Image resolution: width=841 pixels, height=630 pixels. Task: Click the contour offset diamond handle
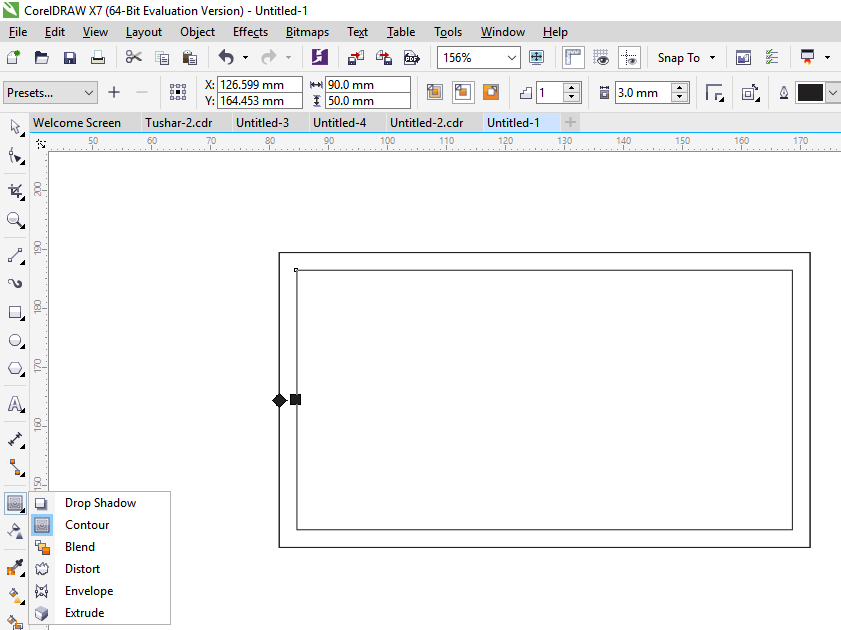(279, 400)
